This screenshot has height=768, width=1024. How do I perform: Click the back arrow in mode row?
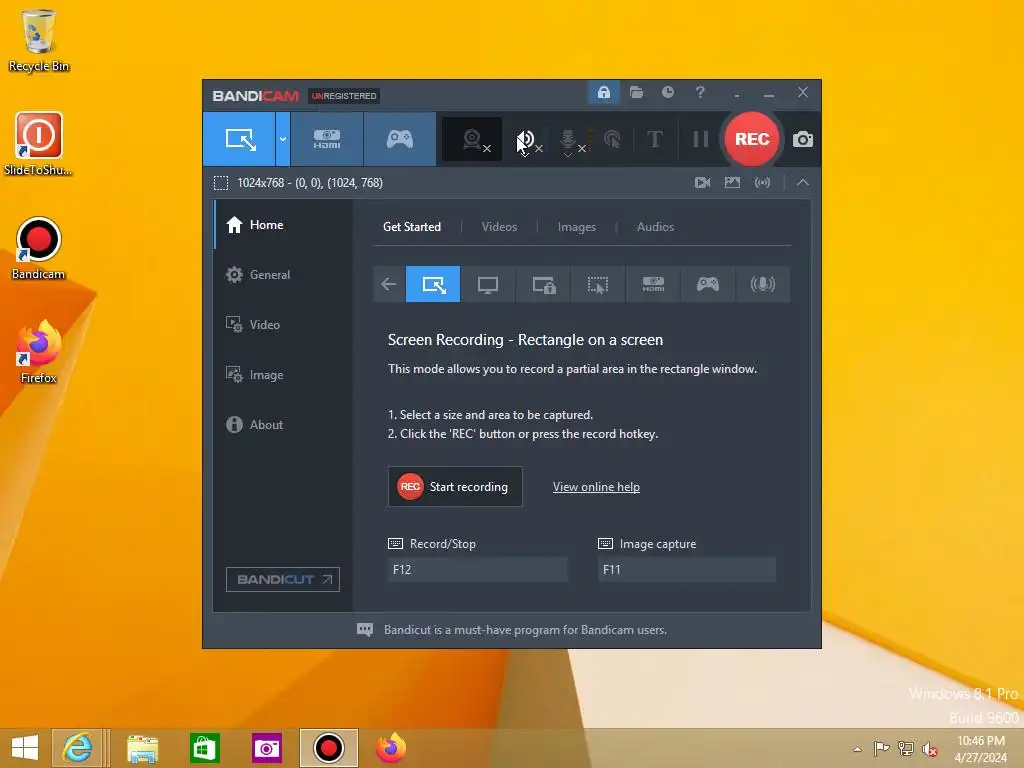389,284
